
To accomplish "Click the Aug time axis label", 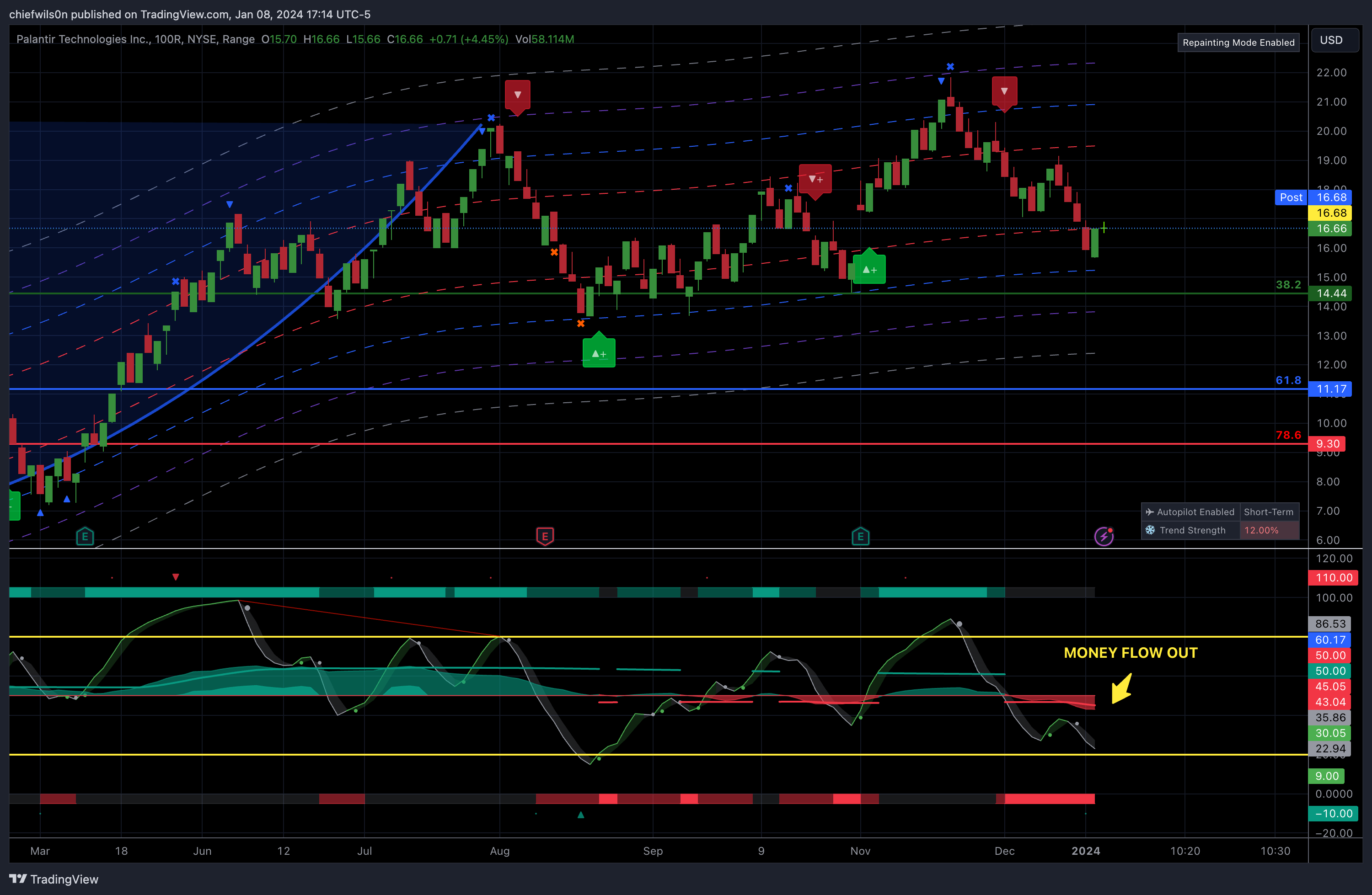I will coord(500,851).
